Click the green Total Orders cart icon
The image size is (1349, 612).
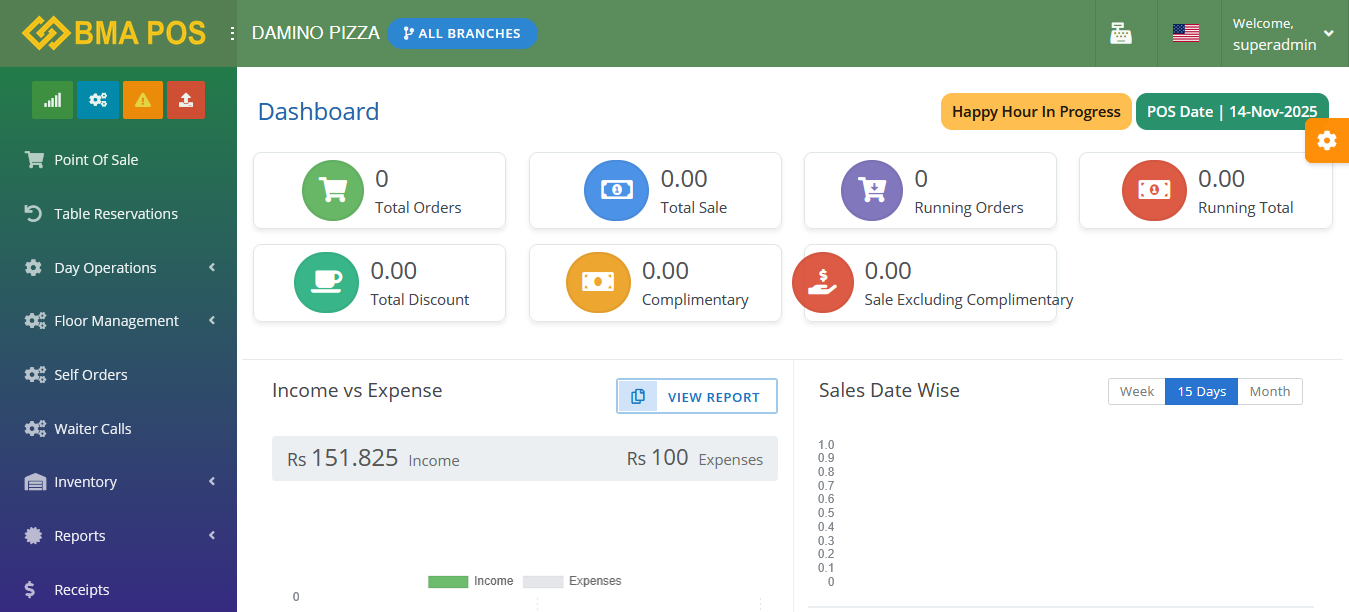[x=333, y=189]
